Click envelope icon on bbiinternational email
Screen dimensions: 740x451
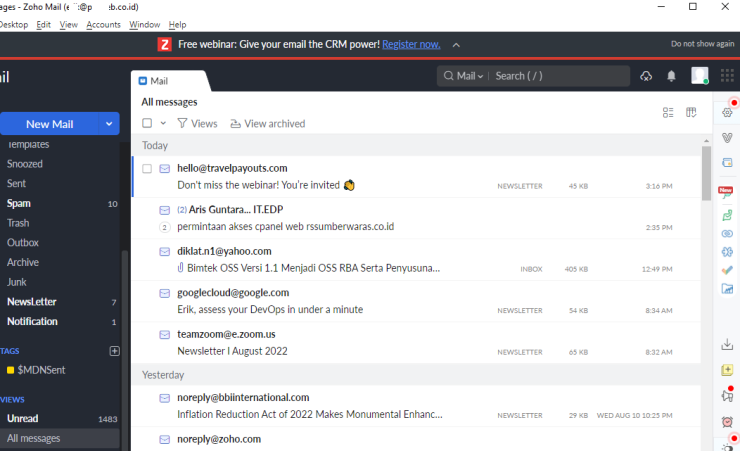click(164, 398)
